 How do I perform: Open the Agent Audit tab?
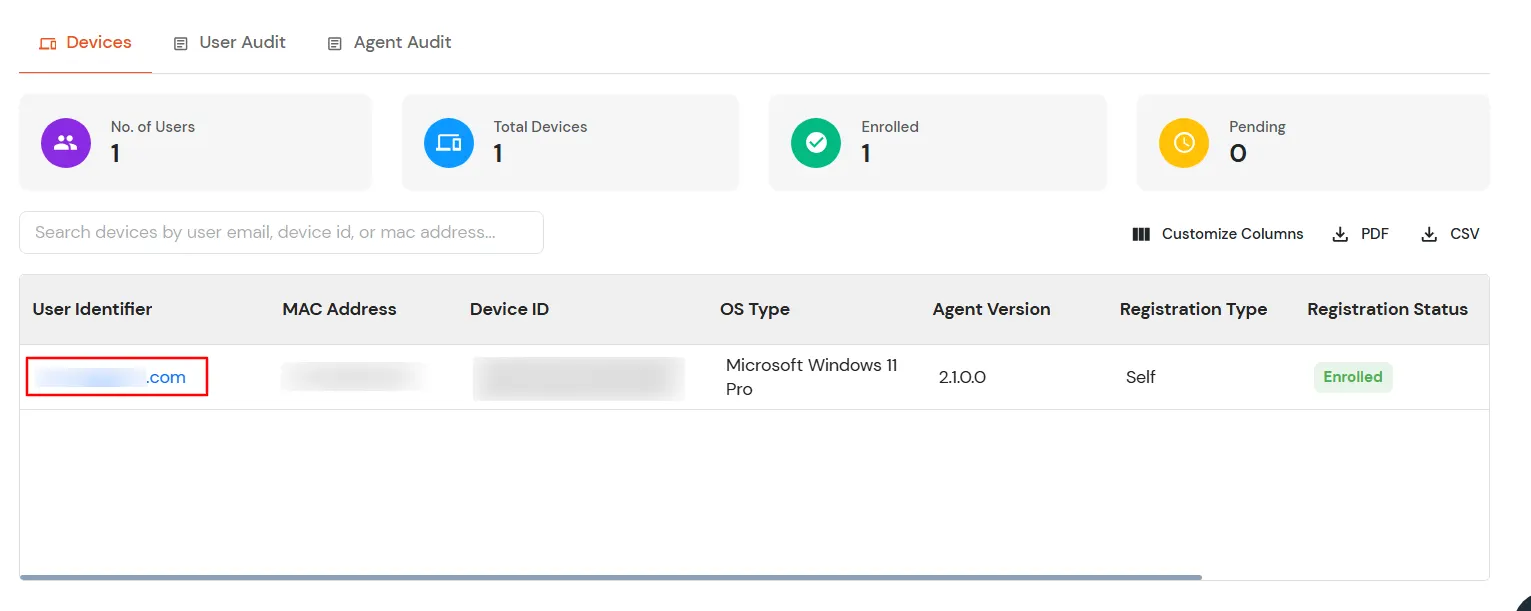pyautogui.click(x=390, y=43)
